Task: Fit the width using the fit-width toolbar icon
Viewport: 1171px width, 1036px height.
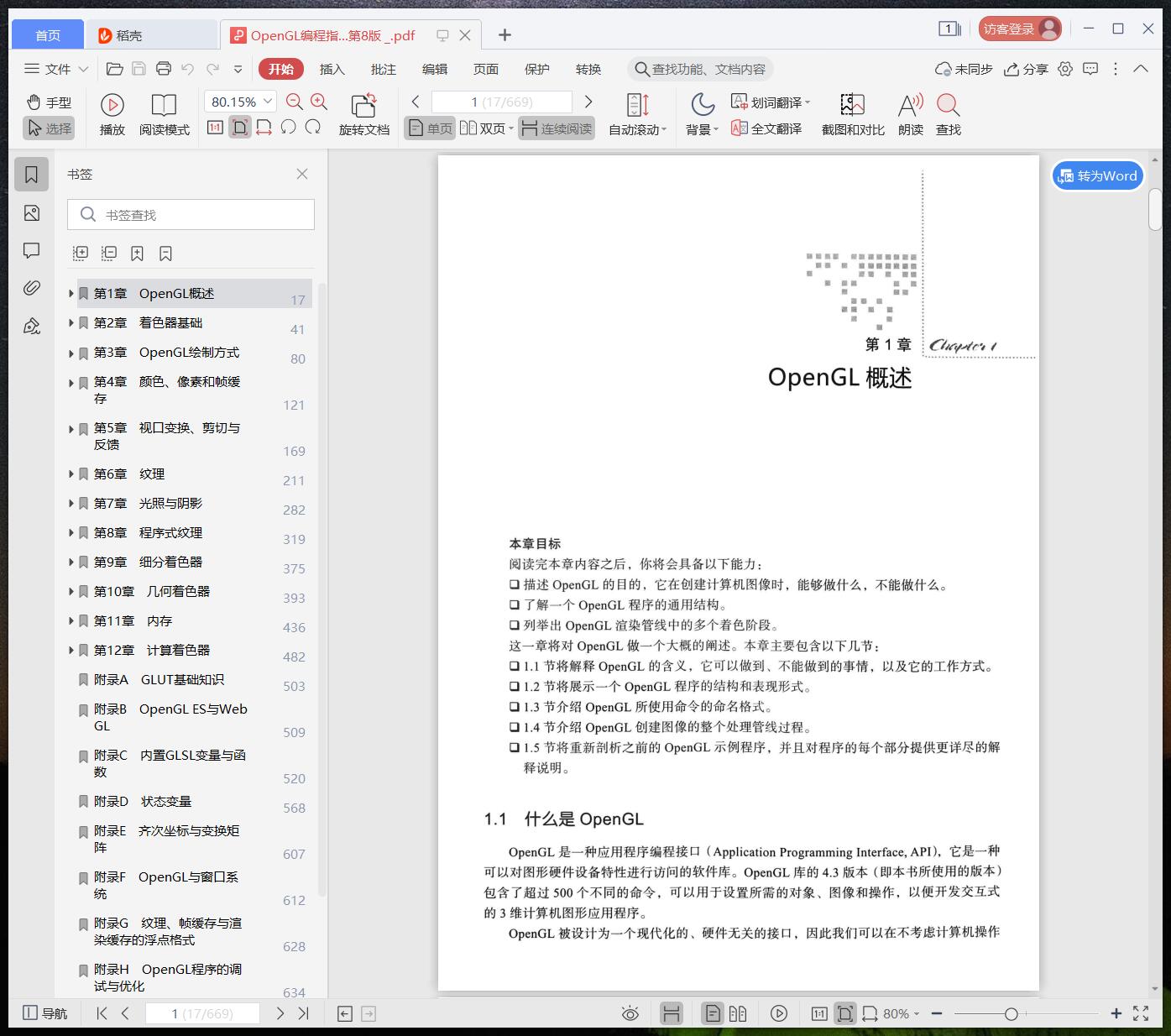Action: pos(264,128)
